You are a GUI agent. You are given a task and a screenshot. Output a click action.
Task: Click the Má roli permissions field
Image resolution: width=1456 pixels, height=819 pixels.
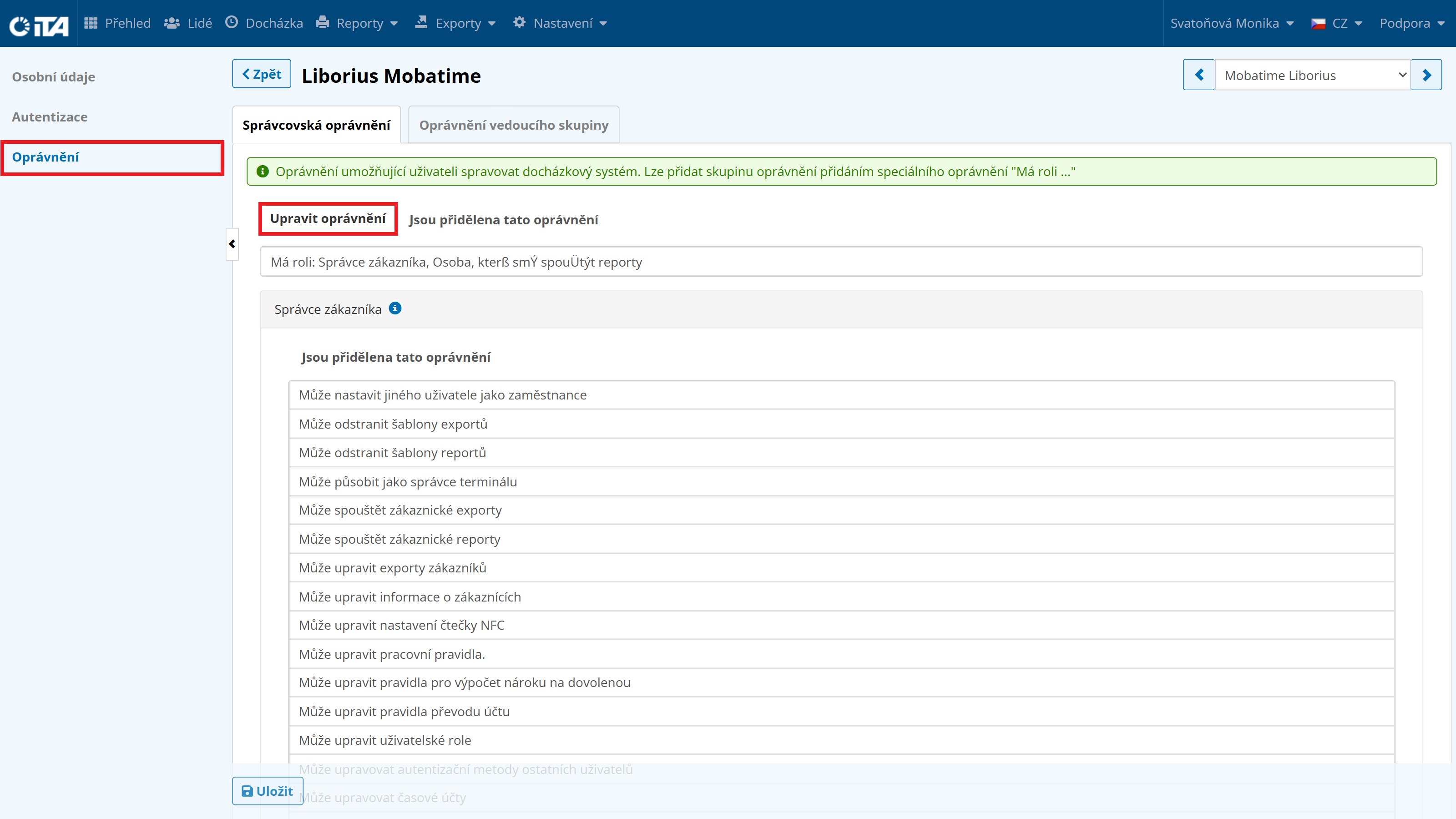[841, 262]
